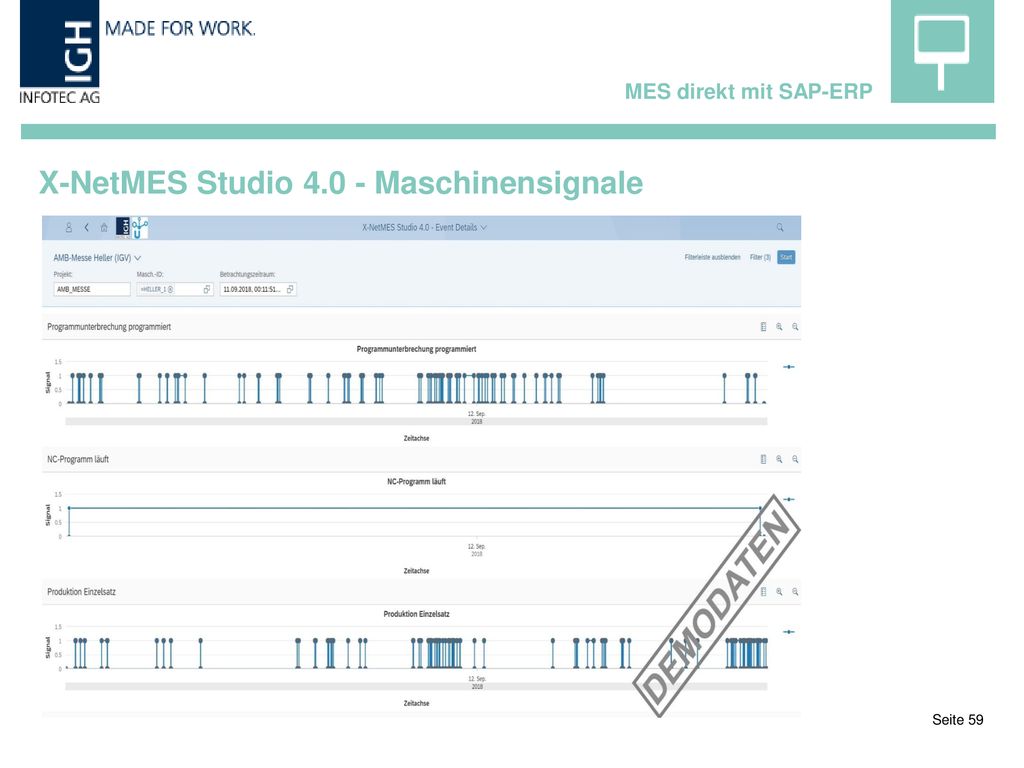Click Filterleiste ausblenden link
This screenshot has width=1024, height=768.
coord(712,257)
